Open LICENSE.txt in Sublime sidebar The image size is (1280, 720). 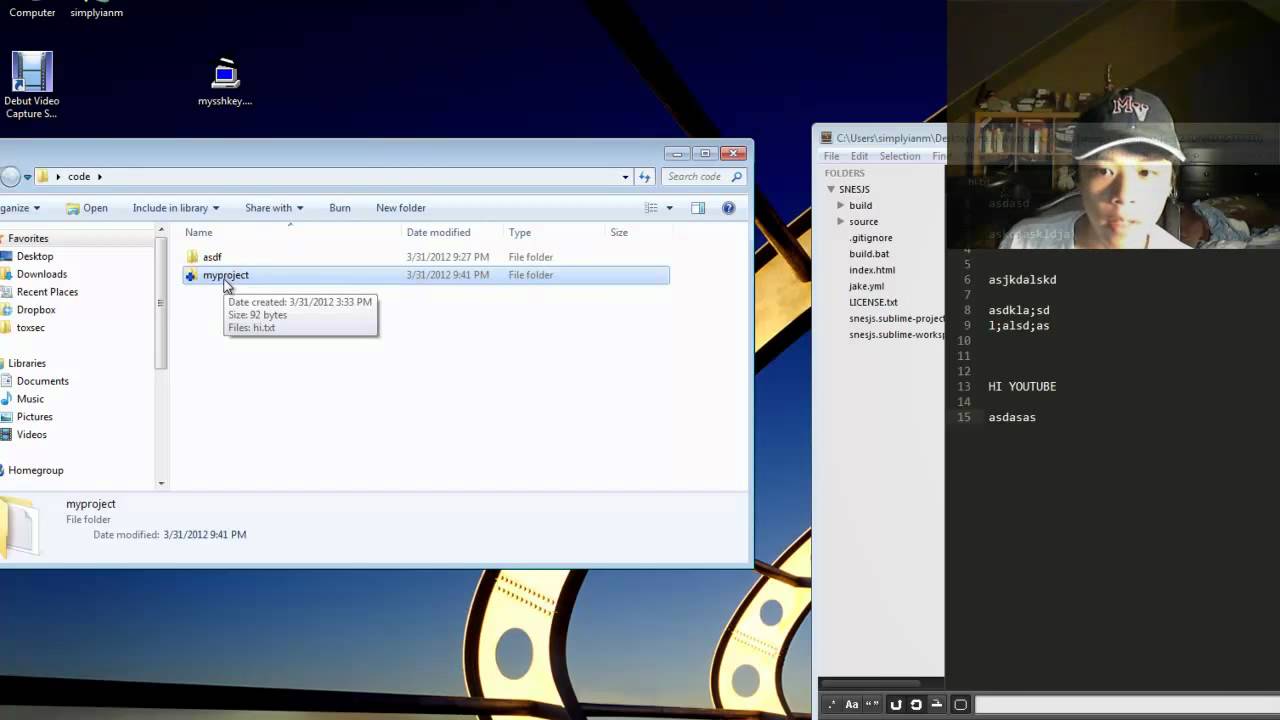(x=873, y=302)
